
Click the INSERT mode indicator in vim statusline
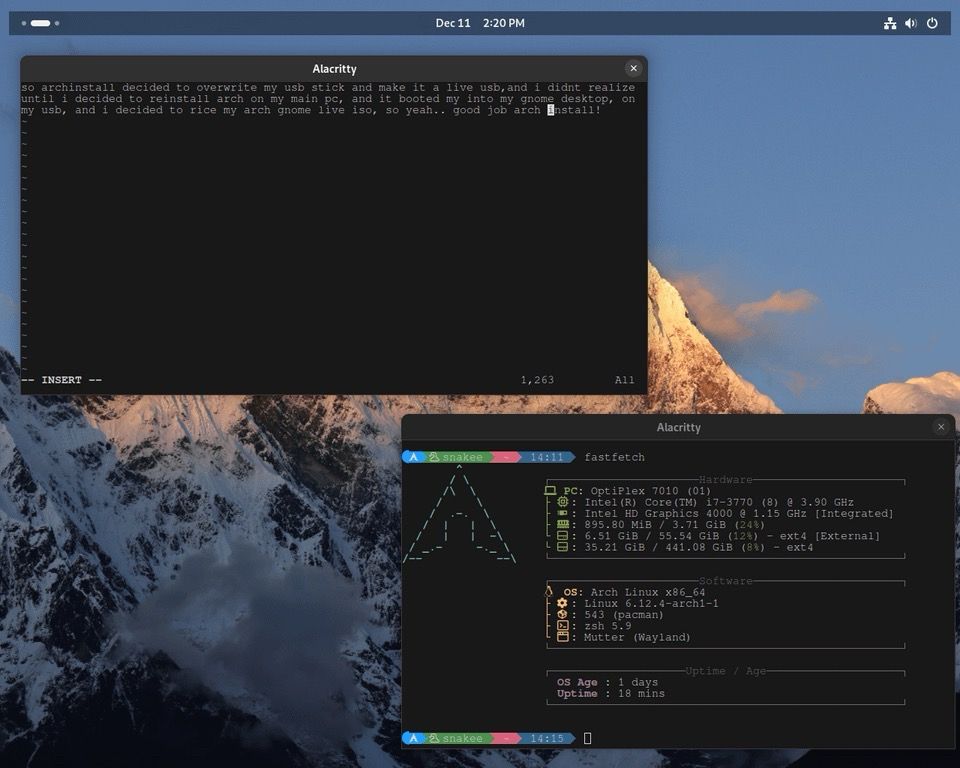pyautogui.click(x=60, y=380)
